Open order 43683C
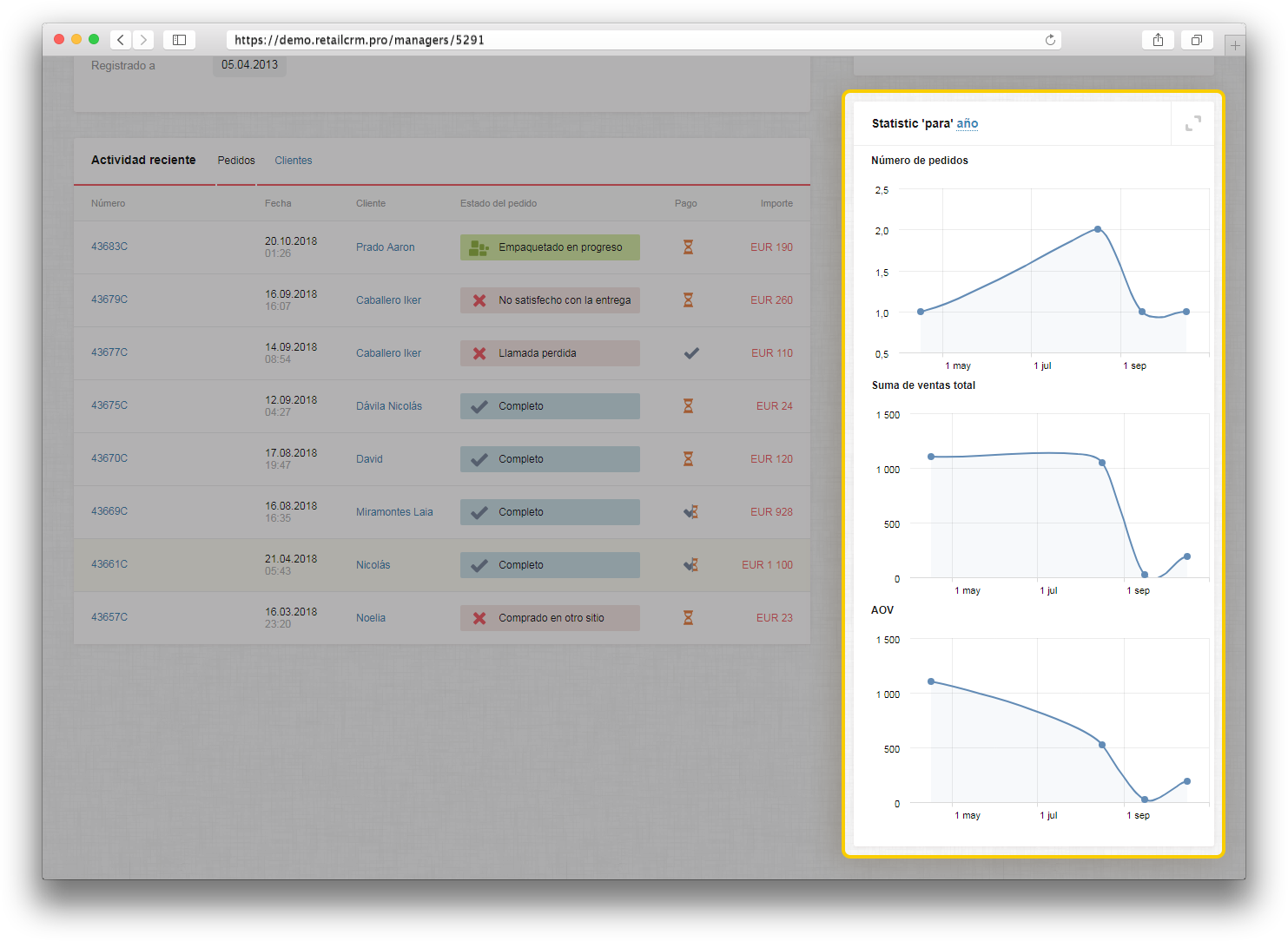 point(109,247)
